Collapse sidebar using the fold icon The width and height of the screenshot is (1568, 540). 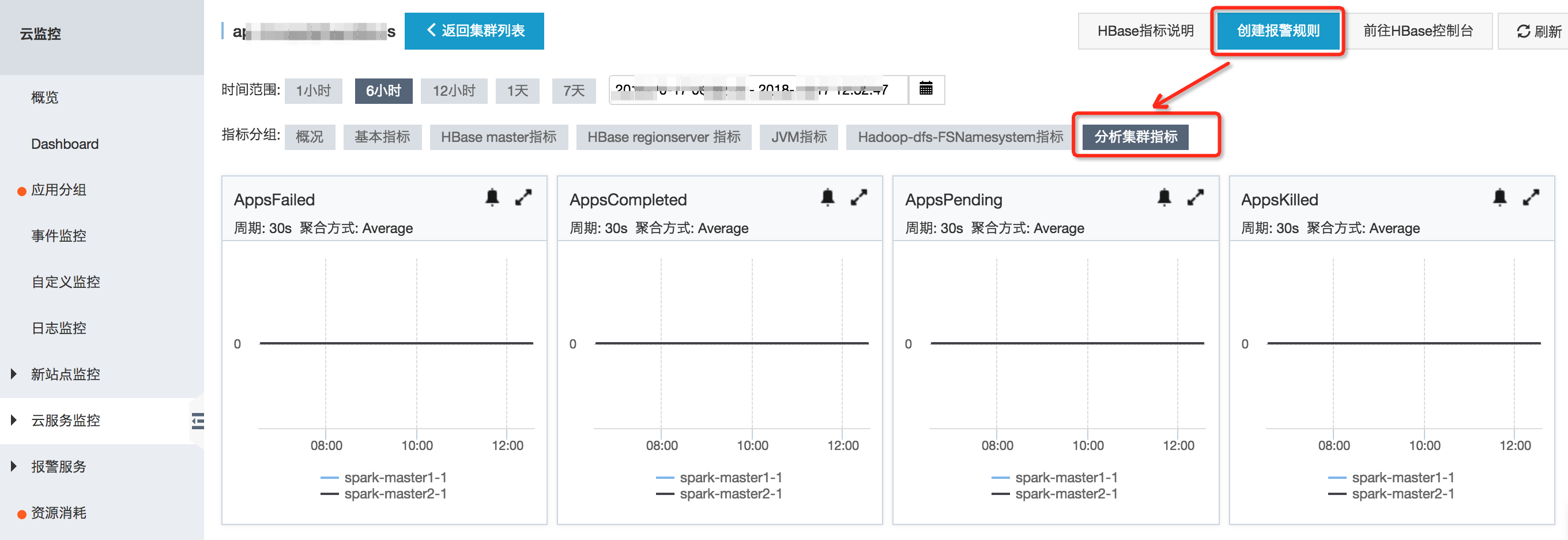[x=198, y=421]
